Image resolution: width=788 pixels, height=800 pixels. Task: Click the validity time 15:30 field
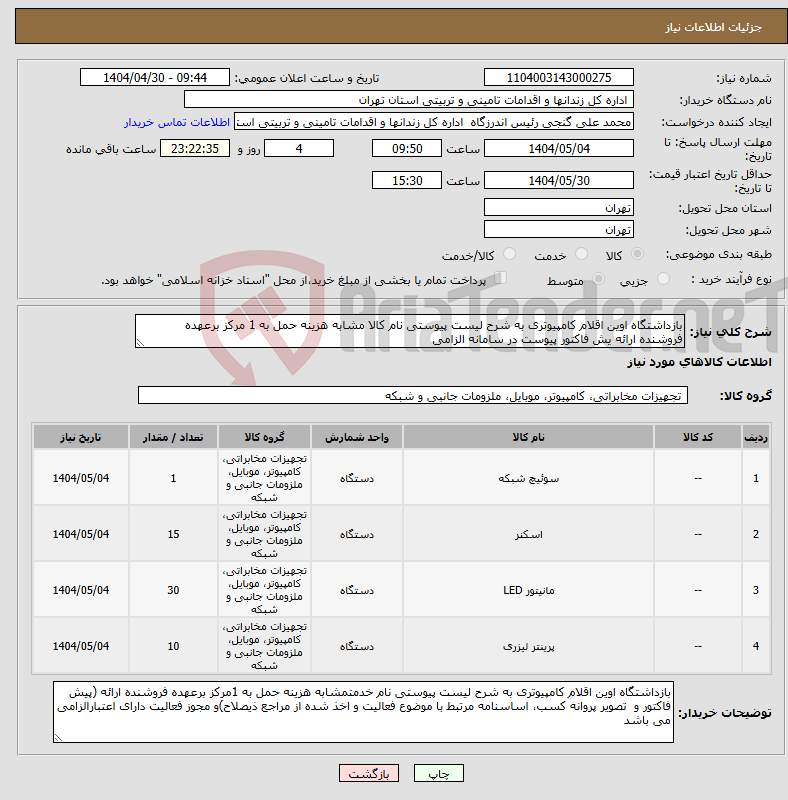[407, 181]
